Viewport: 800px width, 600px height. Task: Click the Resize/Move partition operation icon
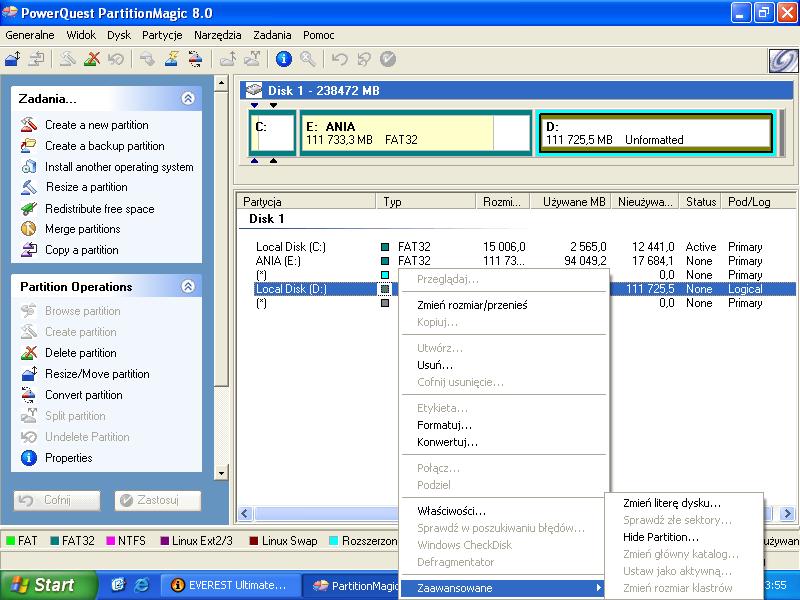point(29,373)
